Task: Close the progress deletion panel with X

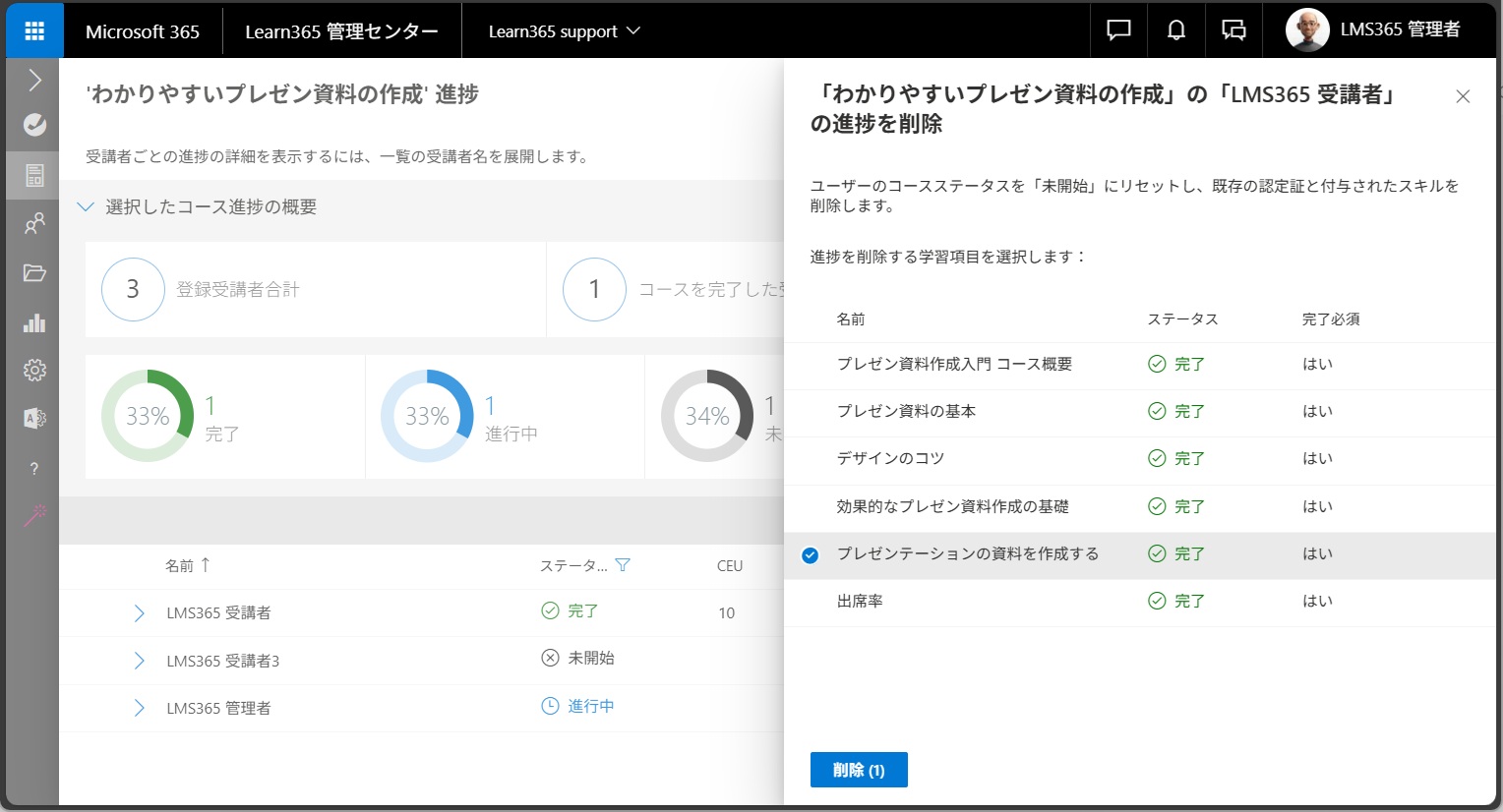Action: pyautogui.click(x=1463, y=96)
